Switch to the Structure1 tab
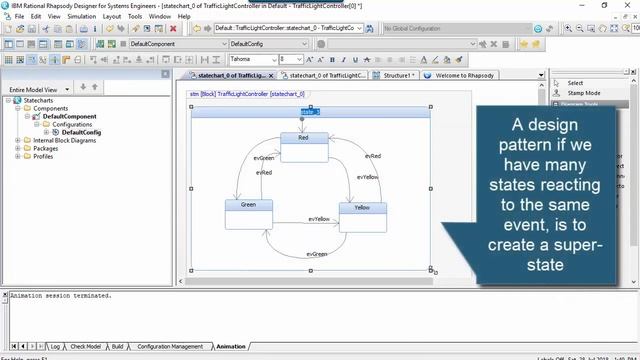The height and width of the screenshot is (360, 640). pyautogui.click(x=395, y=76)
